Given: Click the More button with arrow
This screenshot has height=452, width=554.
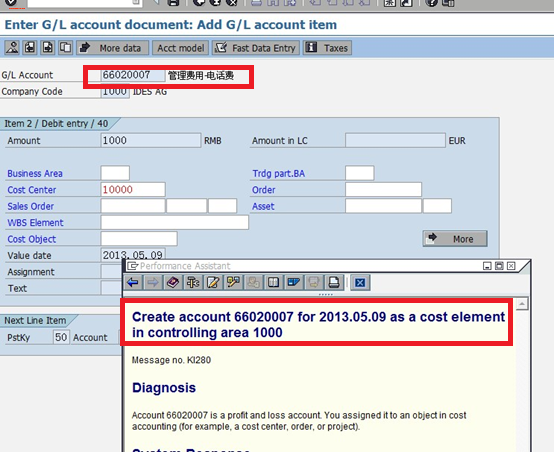Looking at the screenshot, I should coord(455,239).
